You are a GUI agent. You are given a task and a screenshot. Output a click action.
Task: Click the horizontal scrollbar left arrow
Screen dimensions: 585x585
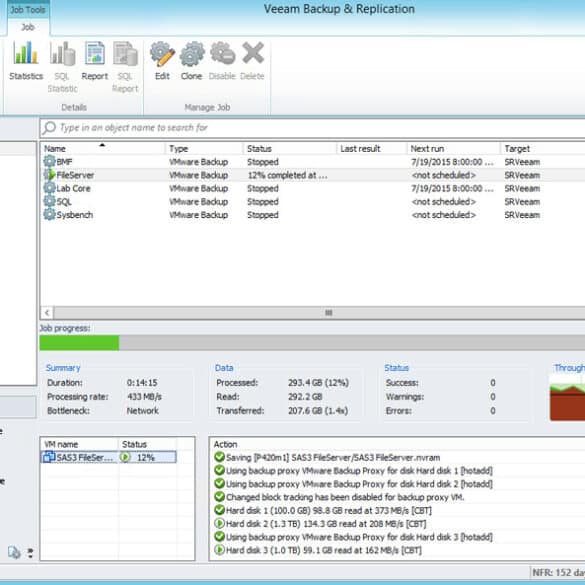click(47, 313)
